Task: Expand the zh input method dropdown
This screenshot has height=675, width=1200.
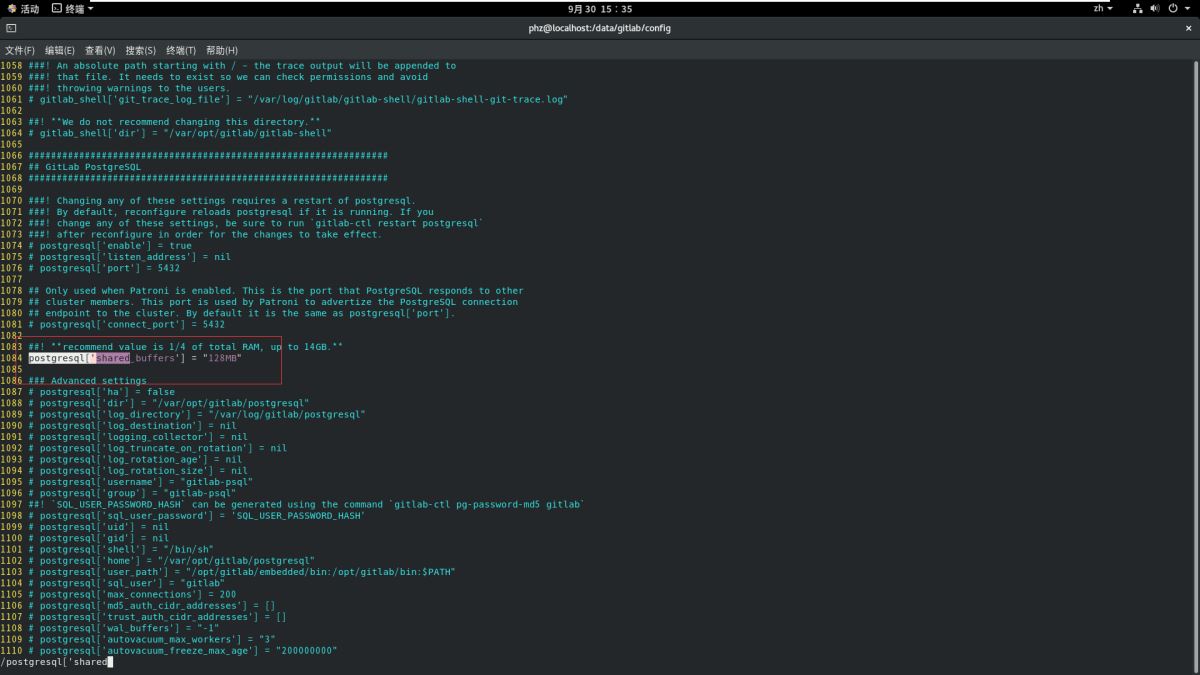Action: pos(1102,9)
